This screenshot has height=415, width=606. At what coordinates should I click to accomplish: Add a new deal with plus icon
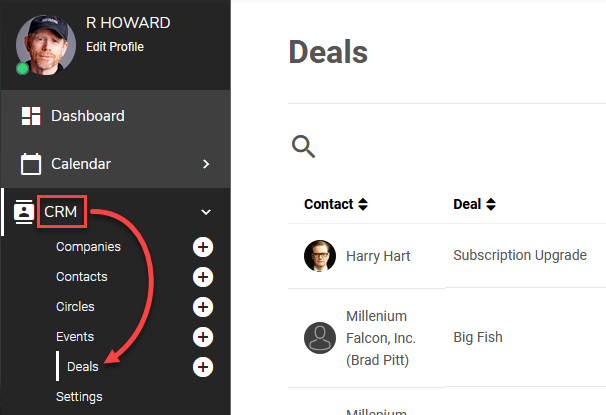[x=203, y=367]
